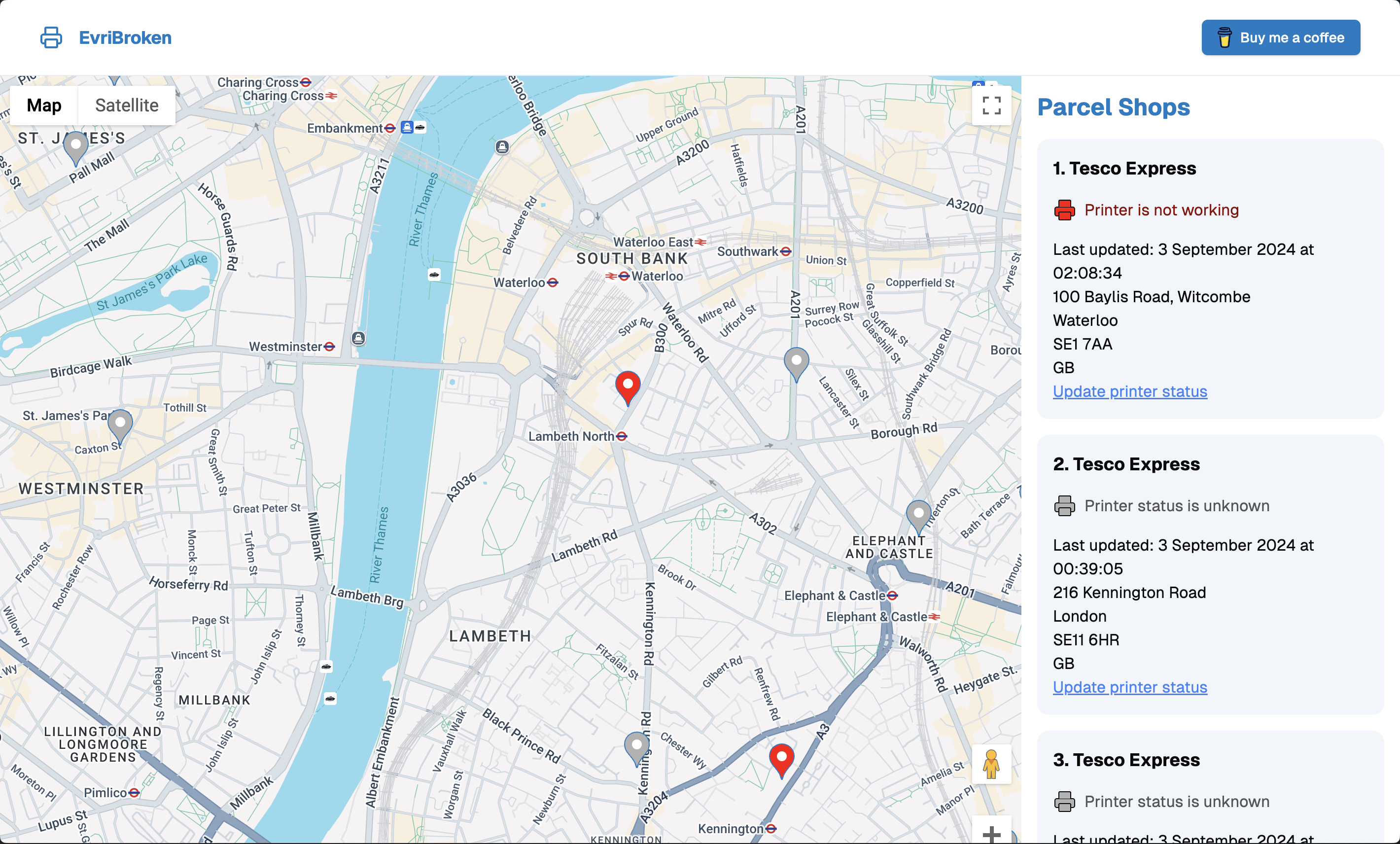Update printer status for Baylis Road shop

[1129, 391]
